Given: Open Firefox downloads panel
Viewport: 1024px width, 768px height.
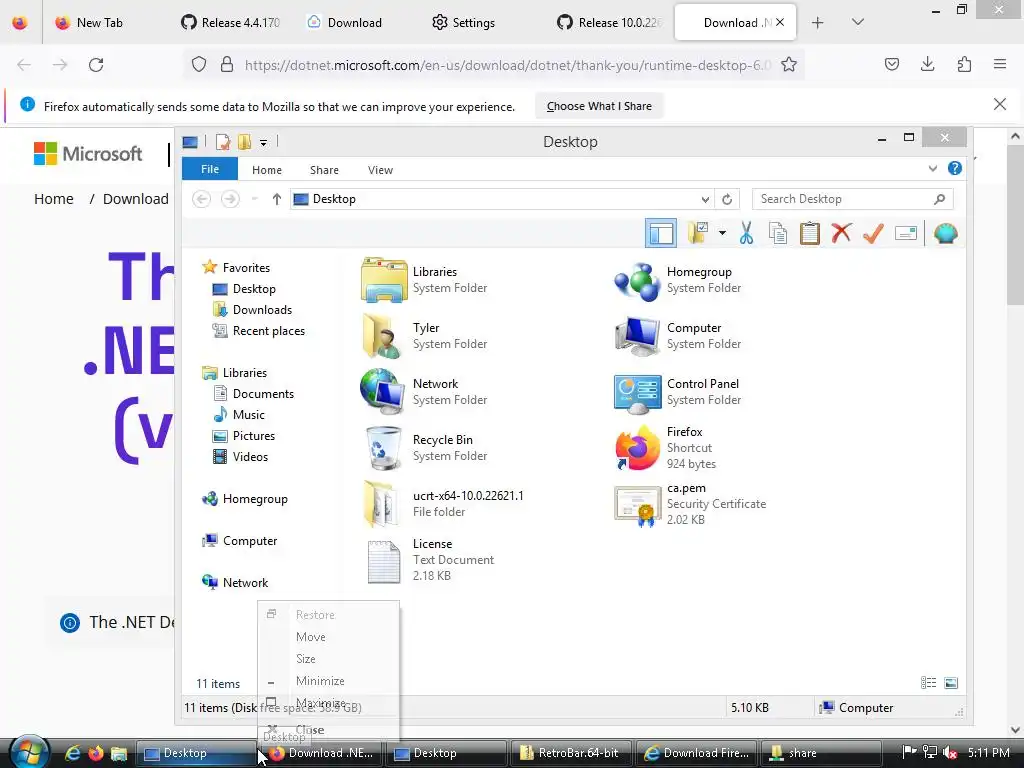Looking at the screenshot, I should pyautogui.click(x=927, y=64).
